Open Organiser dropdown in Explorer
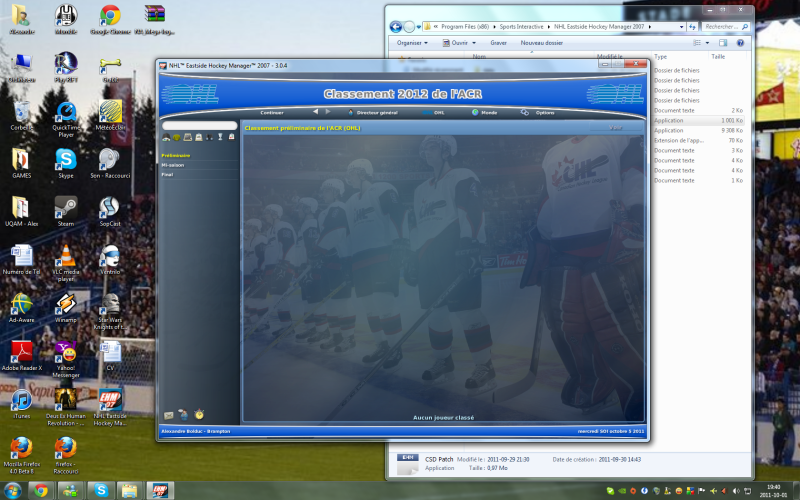This screenshot has height=500, width=800. coord(412,43)
